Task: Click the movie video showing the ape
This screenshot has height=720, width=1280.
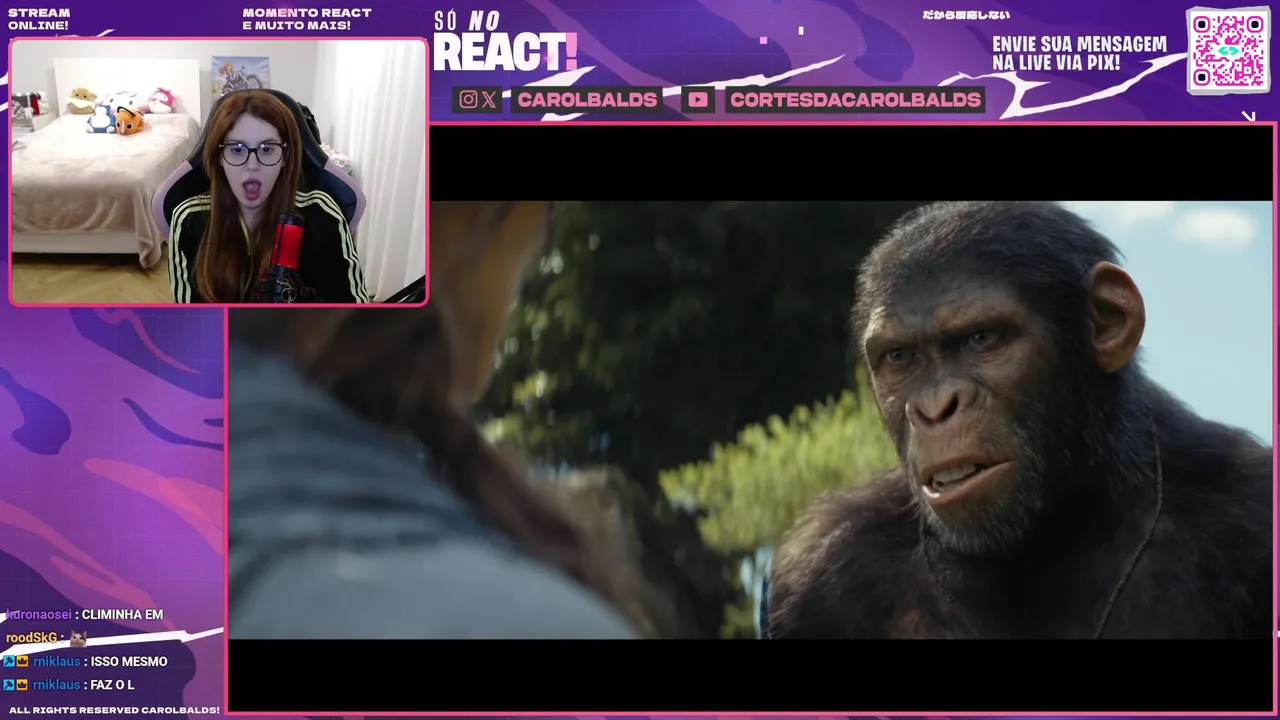Action: [x=750, y=420]
